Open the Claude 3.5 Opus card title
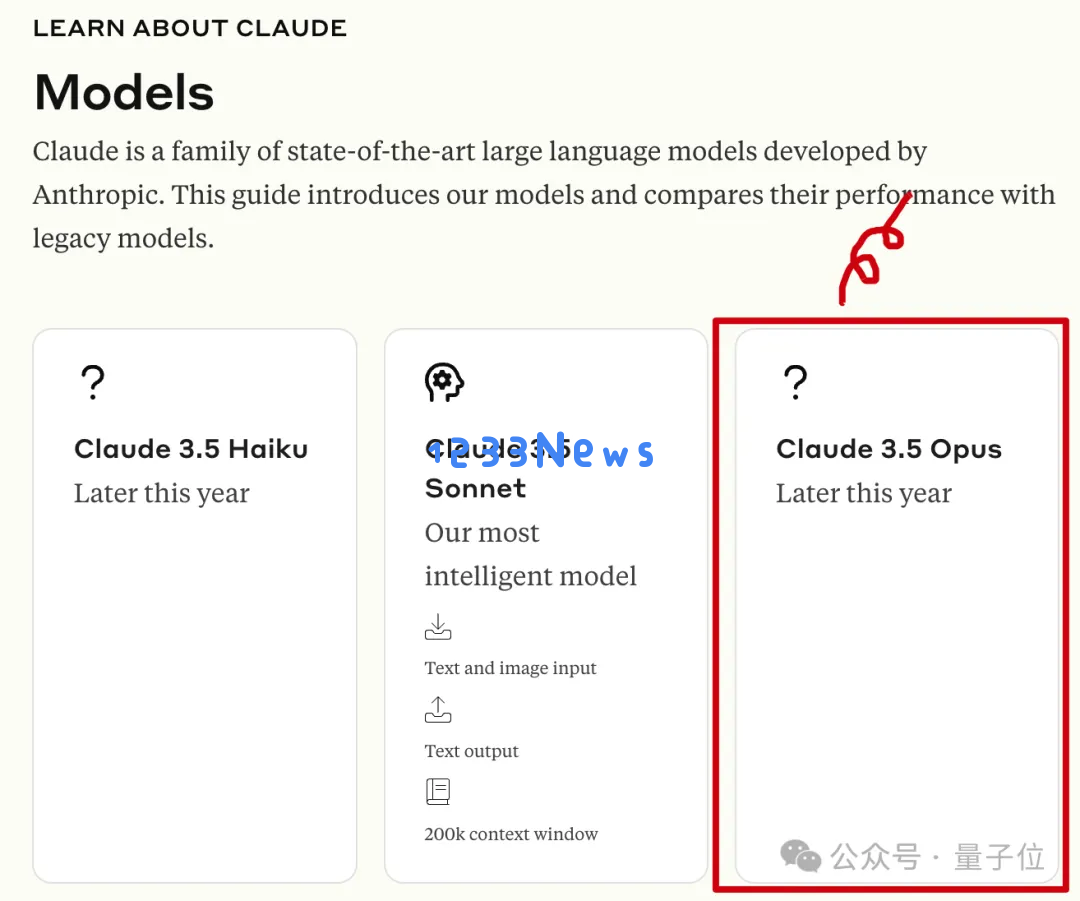The height and width of the screenshot is (901, 1080). (889, 449)
